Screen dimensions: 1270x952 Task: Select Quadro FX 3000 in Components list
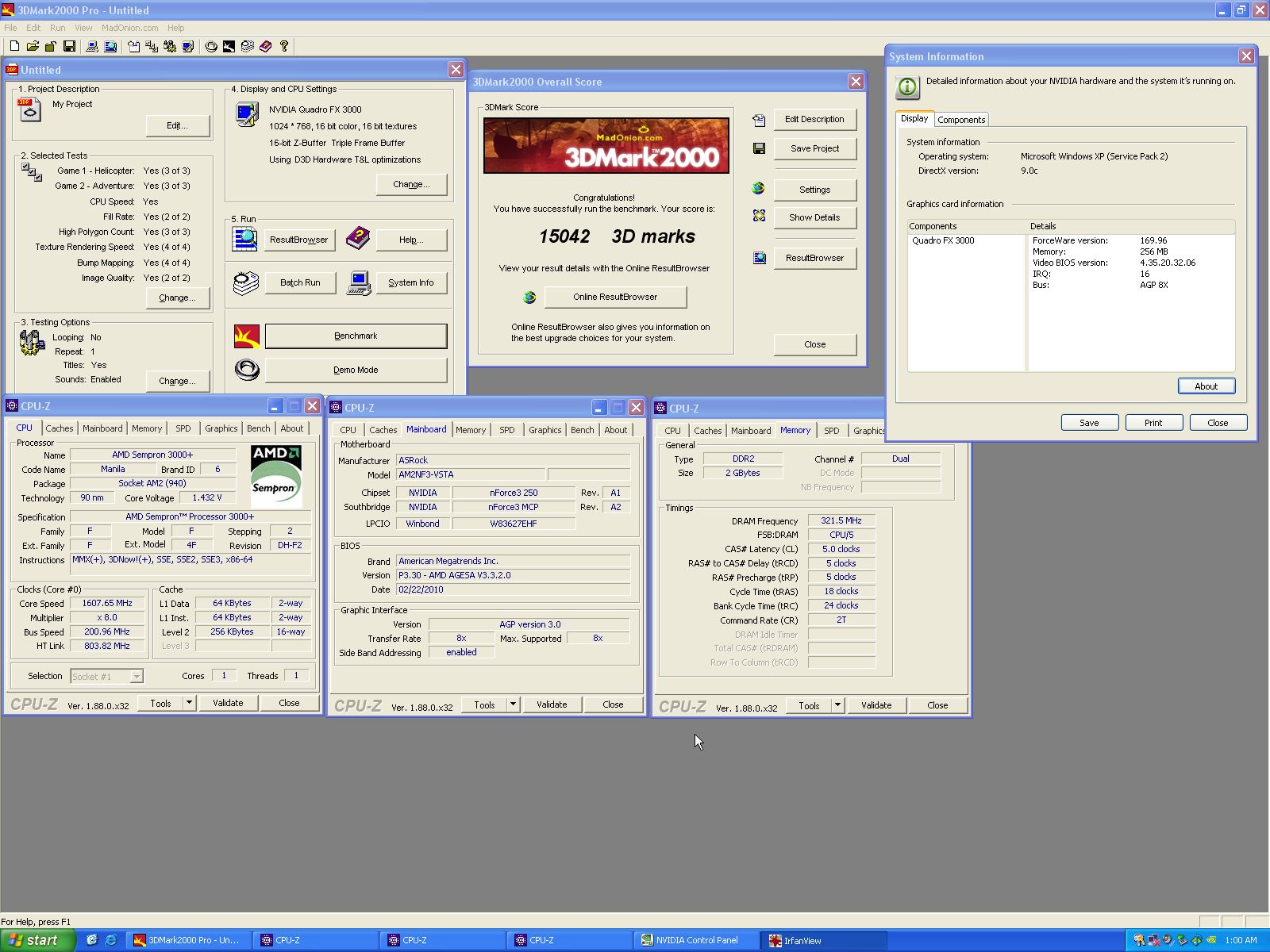click(x=943, y=240)
